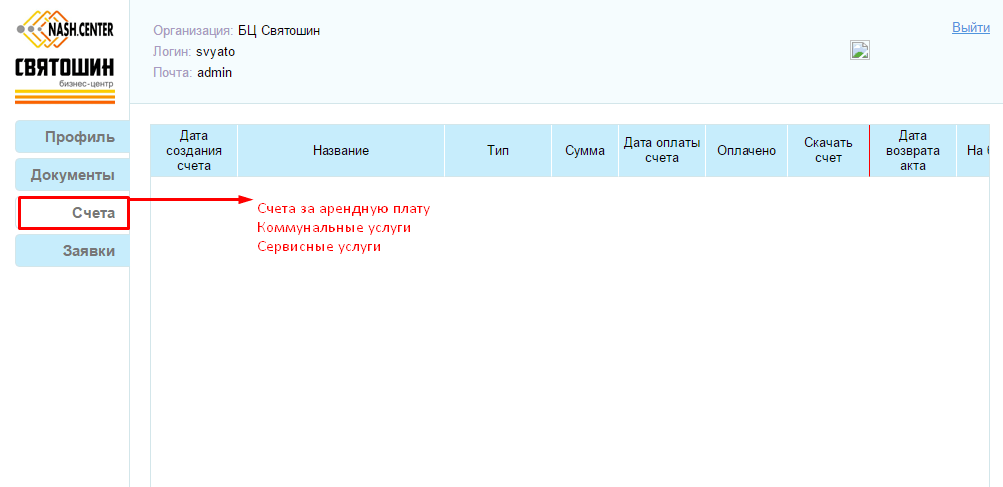Open the Документы sidebar tab
Image resolution: width=1003 pixels, height=487 pixels.
[72, 175]
